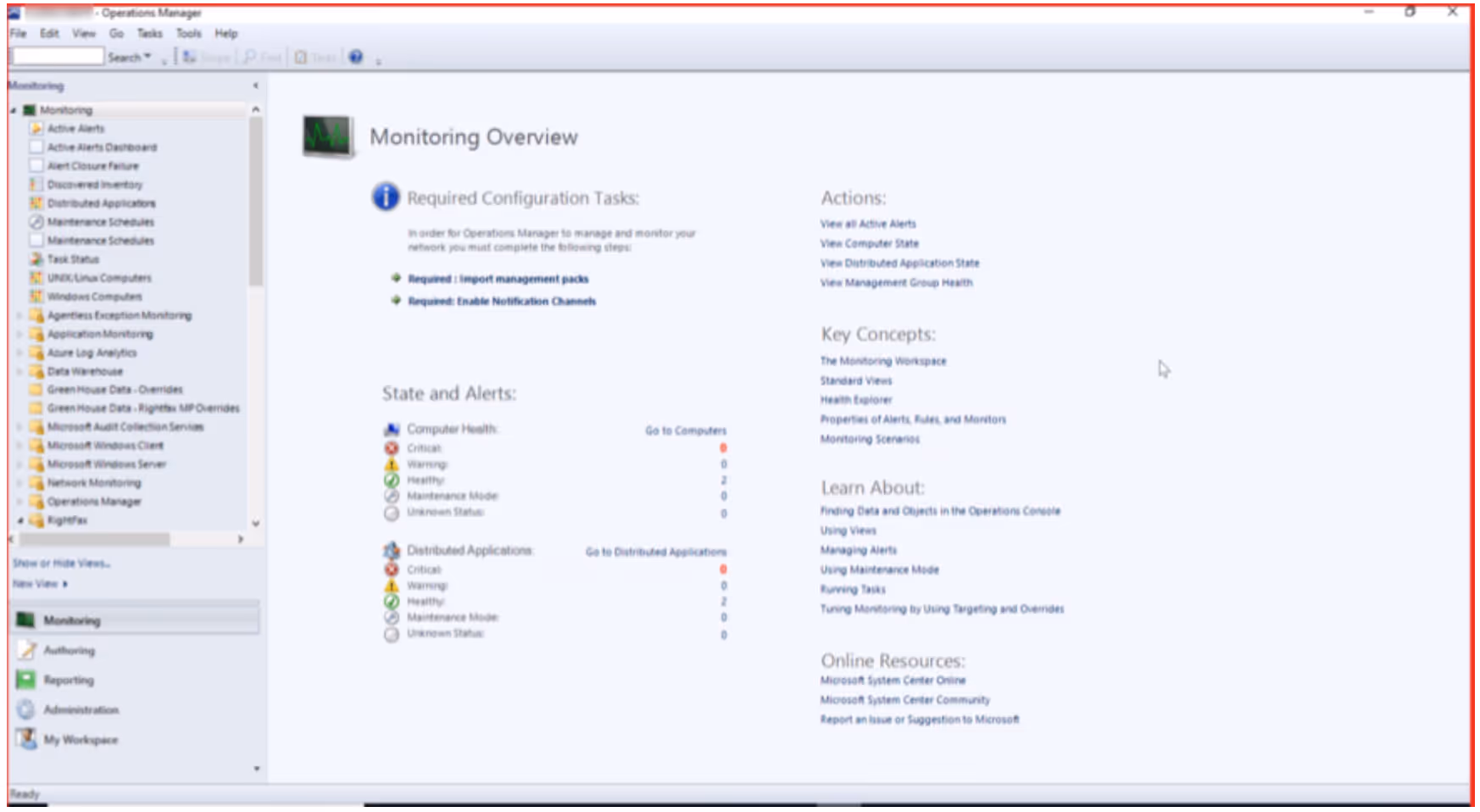Select Azure Log Analytics text in tree
This screenshot has height=812, width=1480.
(92, 353)
